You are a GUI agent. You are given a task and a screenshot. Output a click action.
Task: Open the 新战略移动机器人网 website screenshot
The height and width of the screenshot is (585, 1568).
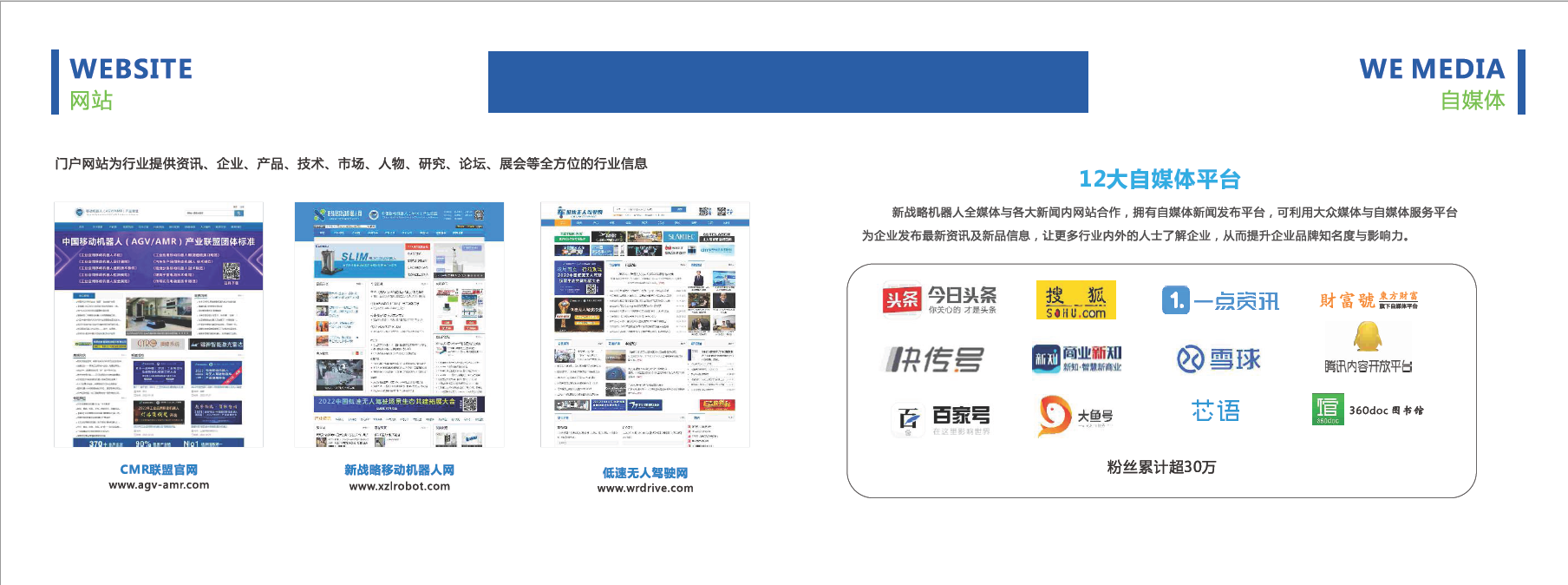(399, 325)
